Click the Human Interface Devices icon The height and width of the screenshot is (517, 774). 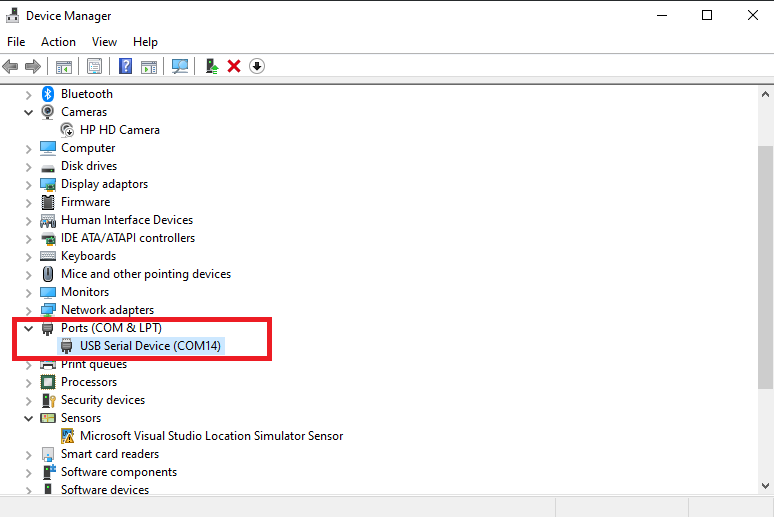tap(48, 220)
